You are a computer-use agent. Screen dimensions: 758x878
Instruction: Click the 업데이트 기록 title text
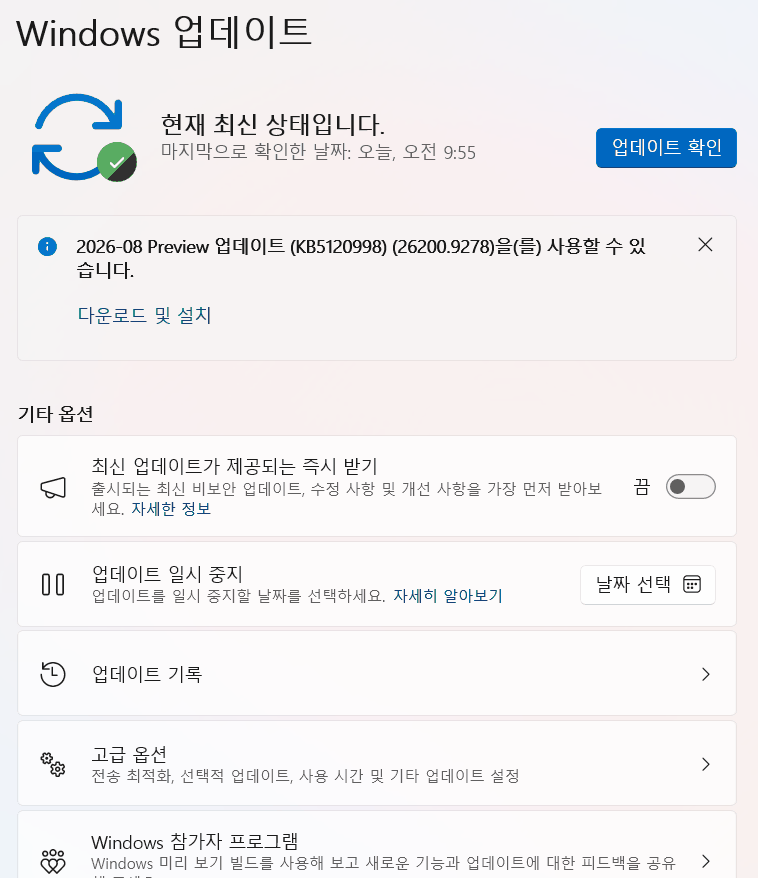[x=147, y=674]
